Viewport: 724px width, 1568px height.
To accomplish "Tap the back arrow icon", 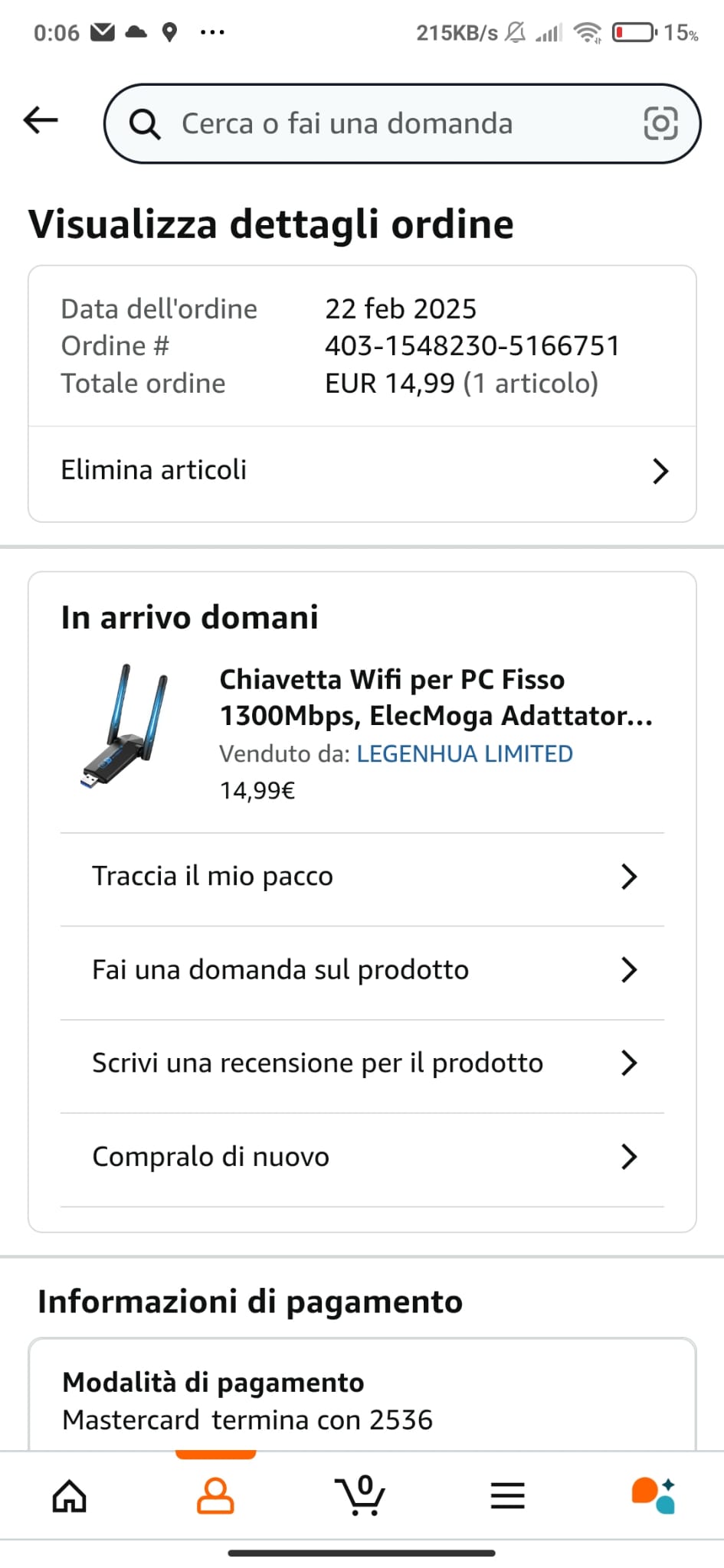I will point(41,120).
